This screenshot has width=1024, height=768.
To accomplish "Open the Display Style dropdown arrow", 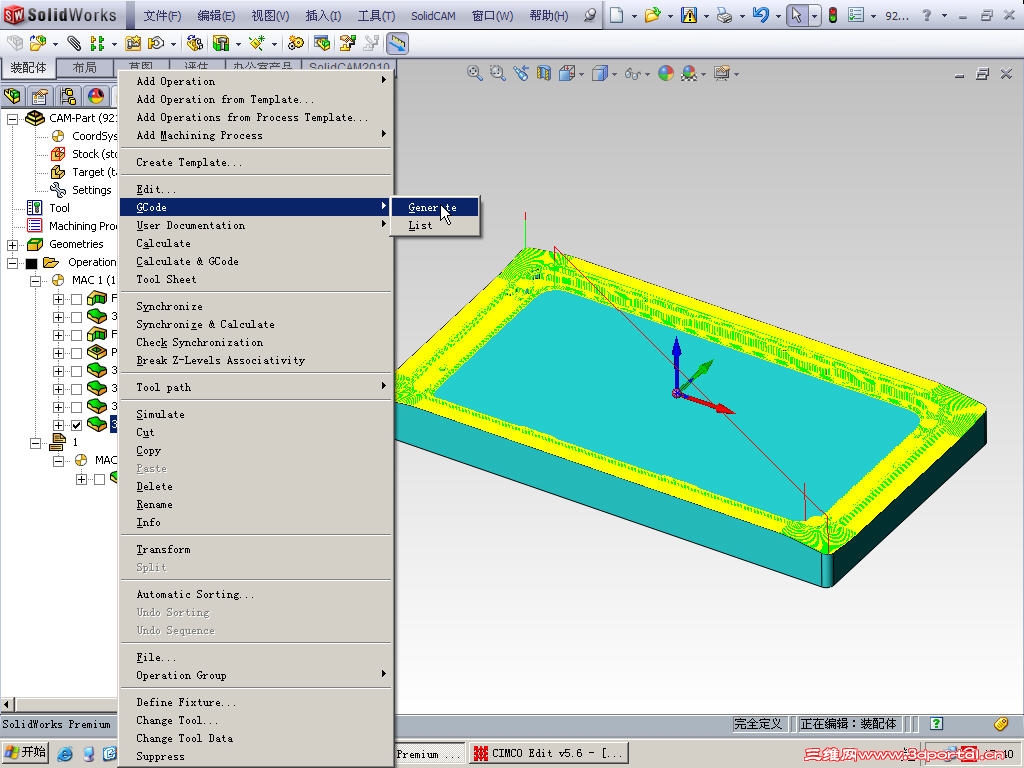I will [x=614, y=73].
